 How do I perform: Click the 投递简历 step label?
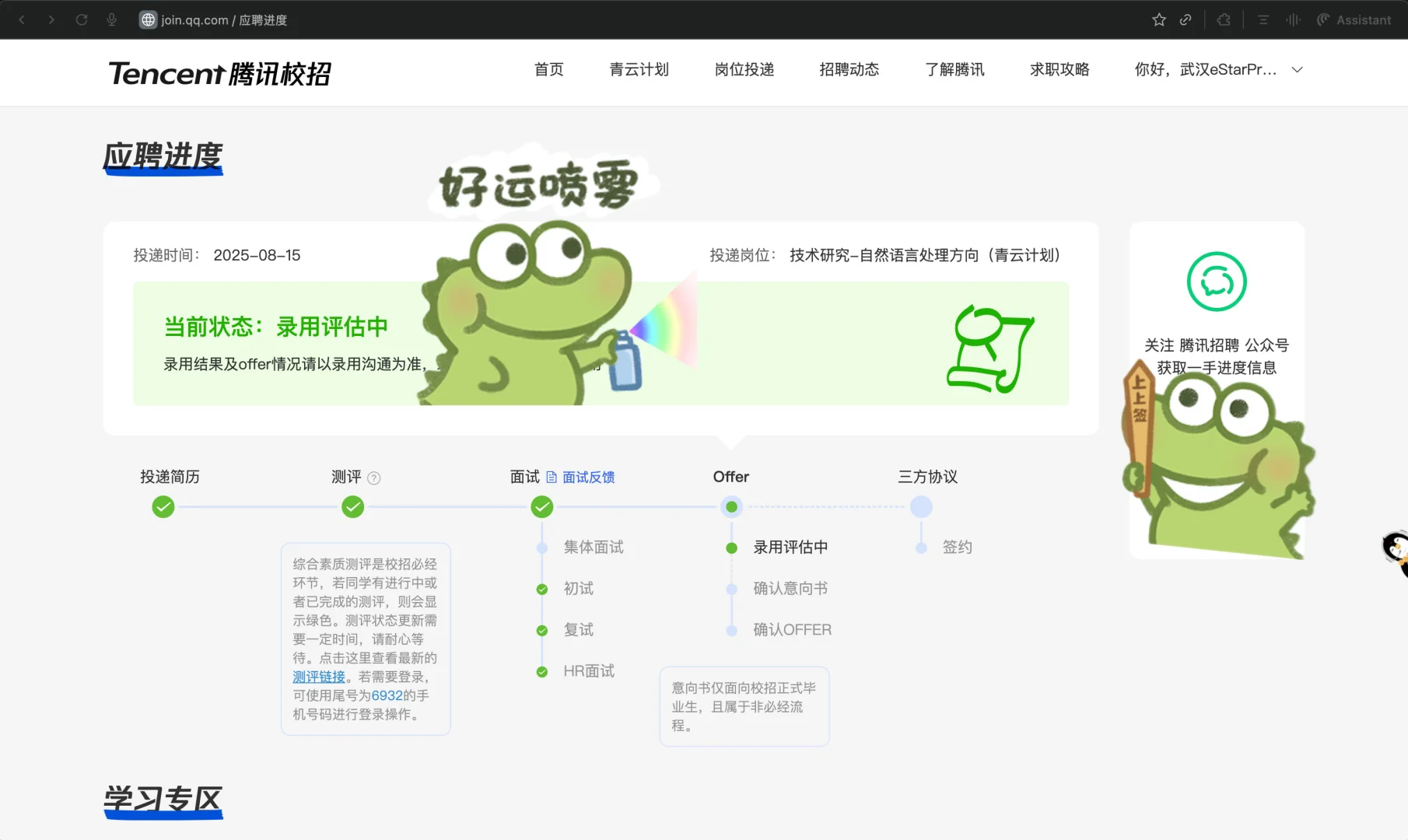[170, 477]
